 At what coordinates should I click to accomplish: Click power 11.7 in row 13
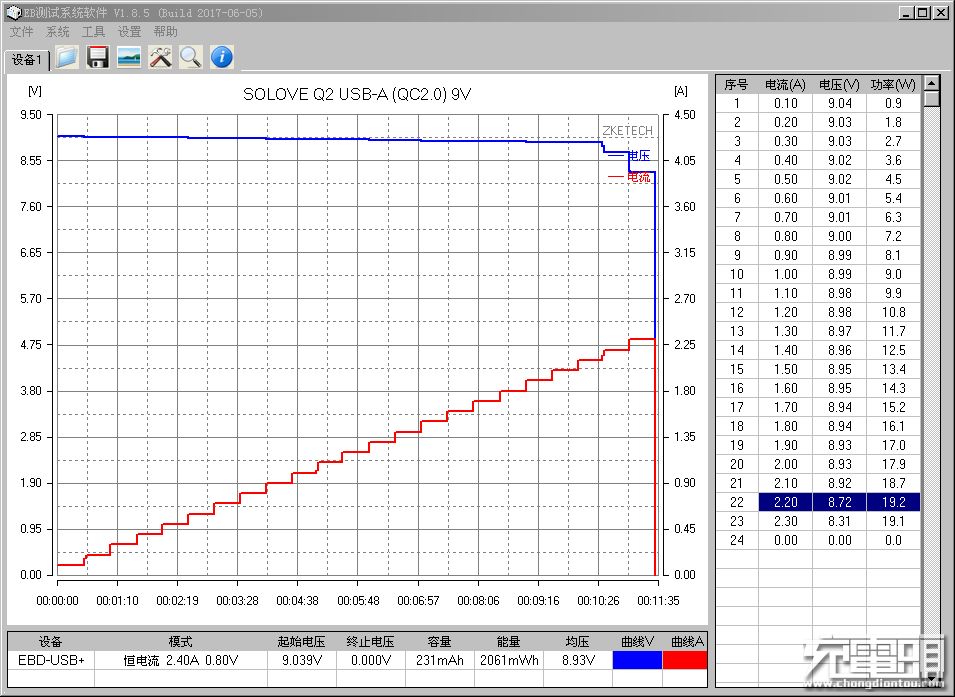tap(893, 331)
